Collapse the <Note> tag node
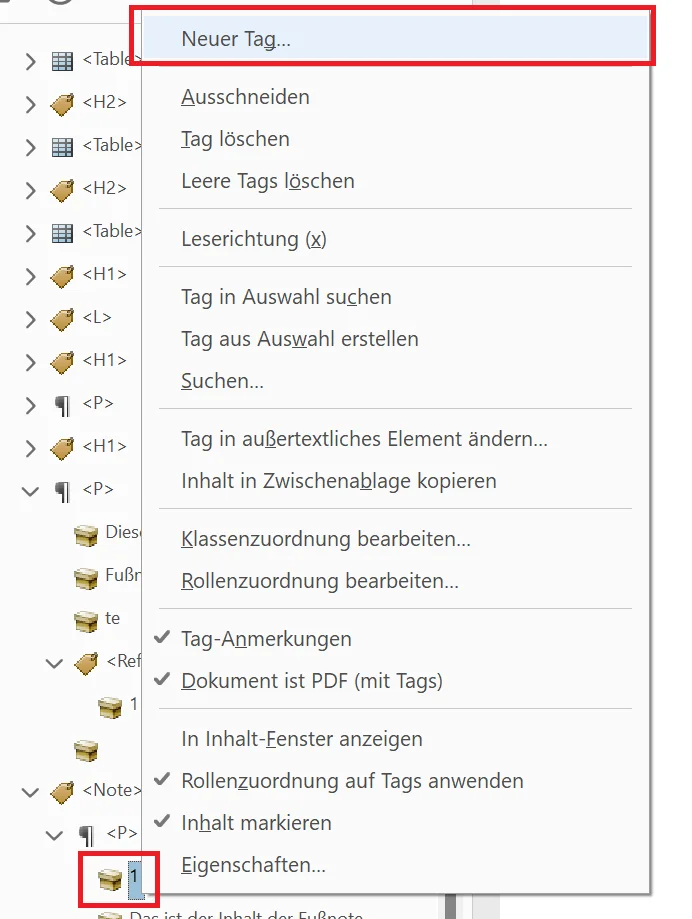This screenshot has height=919, width=692. [x=30, y=792]
